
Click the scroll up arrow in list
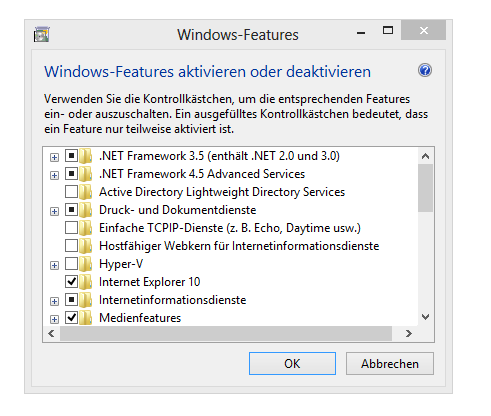[x=425, y=156]
